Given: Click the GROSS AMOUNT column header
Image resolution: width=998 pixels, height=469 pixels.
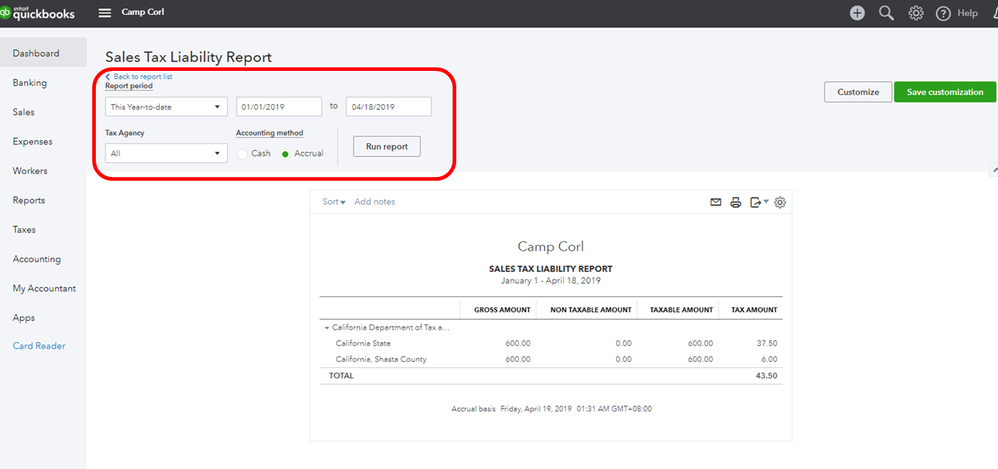Looking at the screenshot, I should [x=502, y=310].
